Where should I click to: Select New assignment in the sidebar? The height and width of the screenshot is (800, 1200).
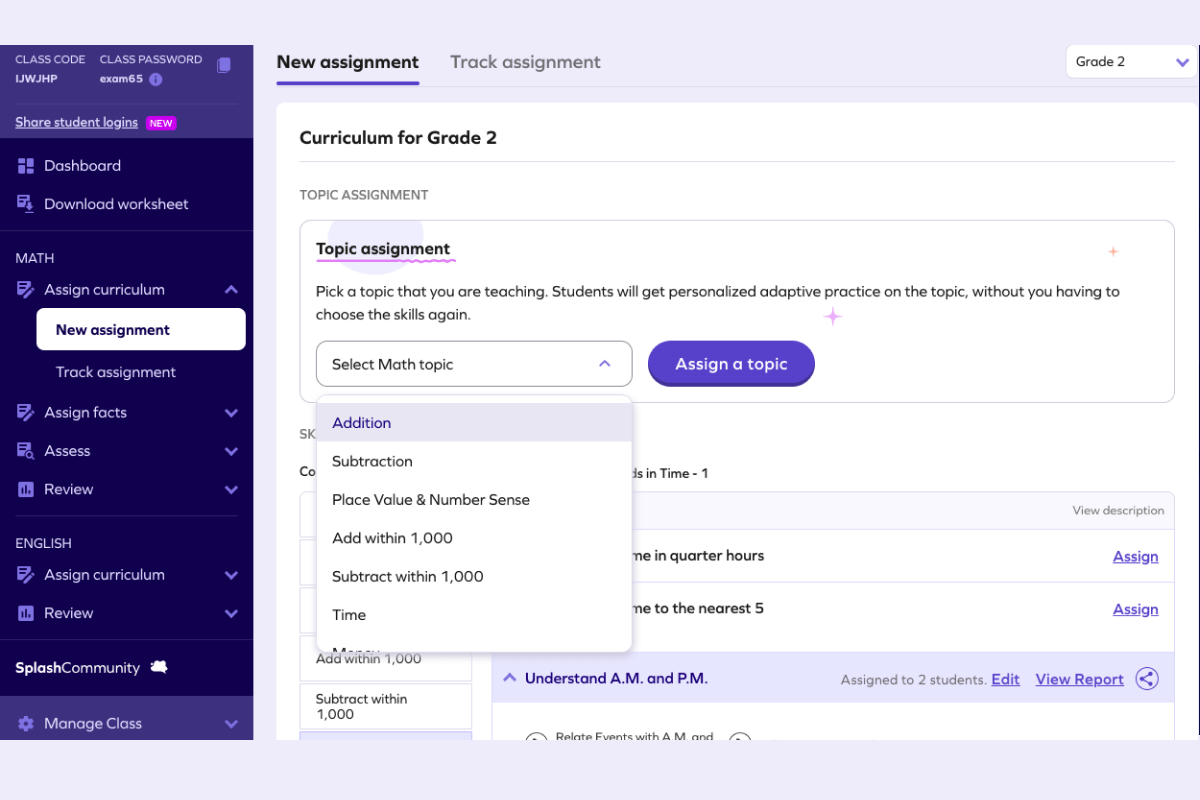(141, 329)
